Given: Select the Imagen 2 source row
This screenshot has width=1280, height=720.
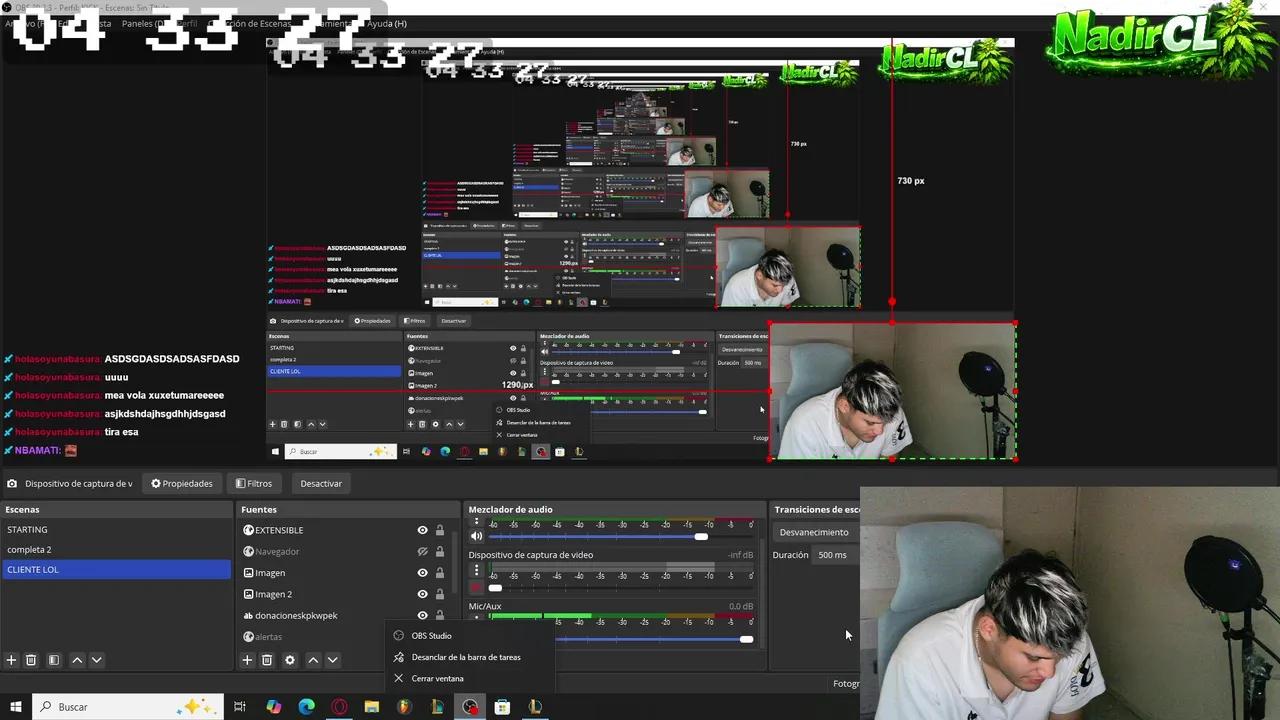Looking at the screenshot, I should click(x=344, y=594).
